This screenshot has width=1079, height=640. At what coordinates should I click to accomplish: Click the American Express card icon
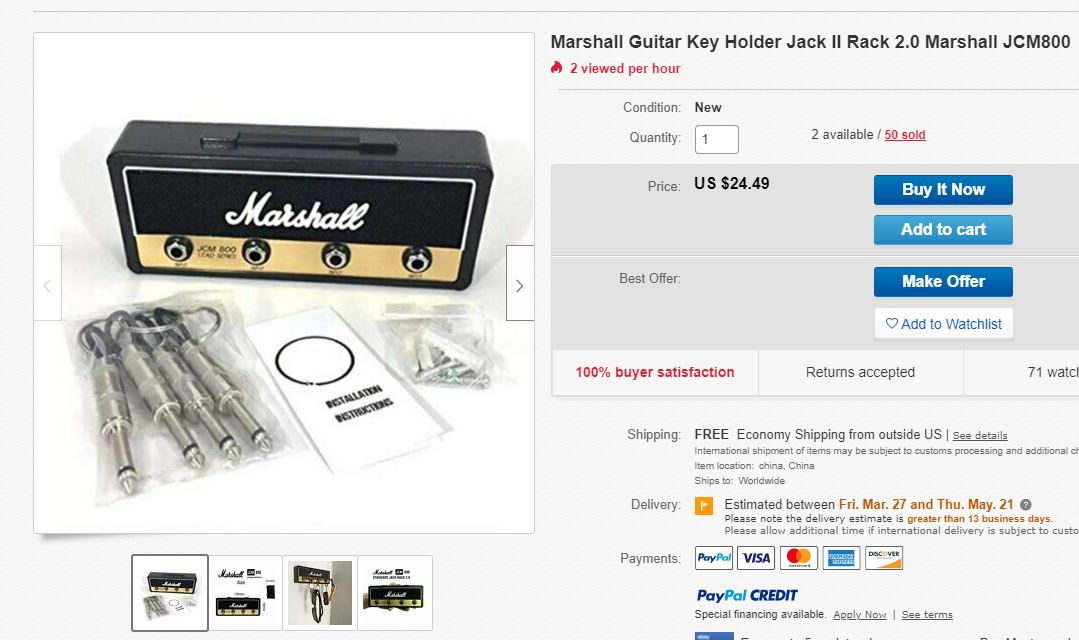tap(841, 558)
